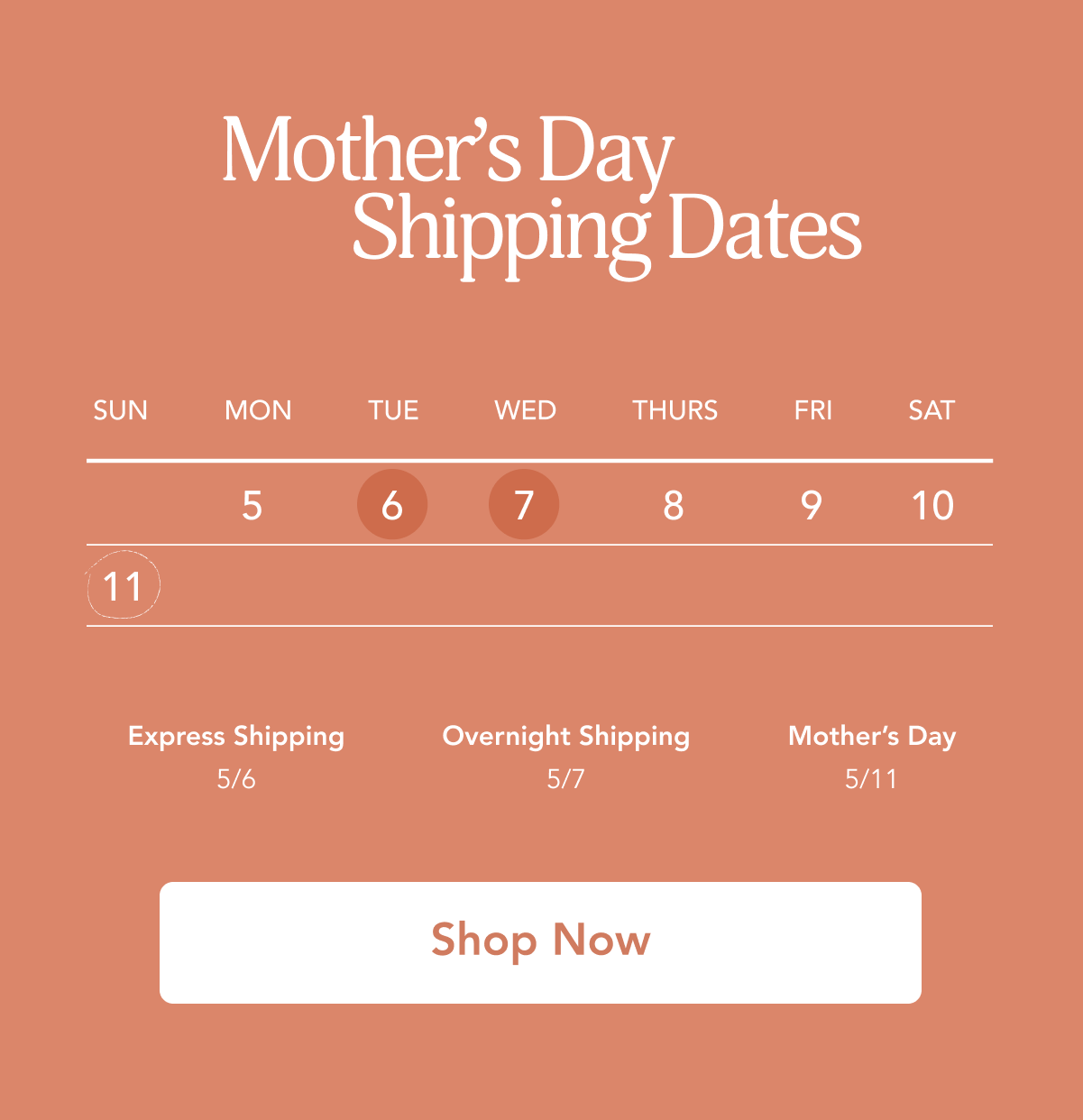Click the Shop Now button
Viewport: 1083px width, 1120px height.
coord(540,941)
